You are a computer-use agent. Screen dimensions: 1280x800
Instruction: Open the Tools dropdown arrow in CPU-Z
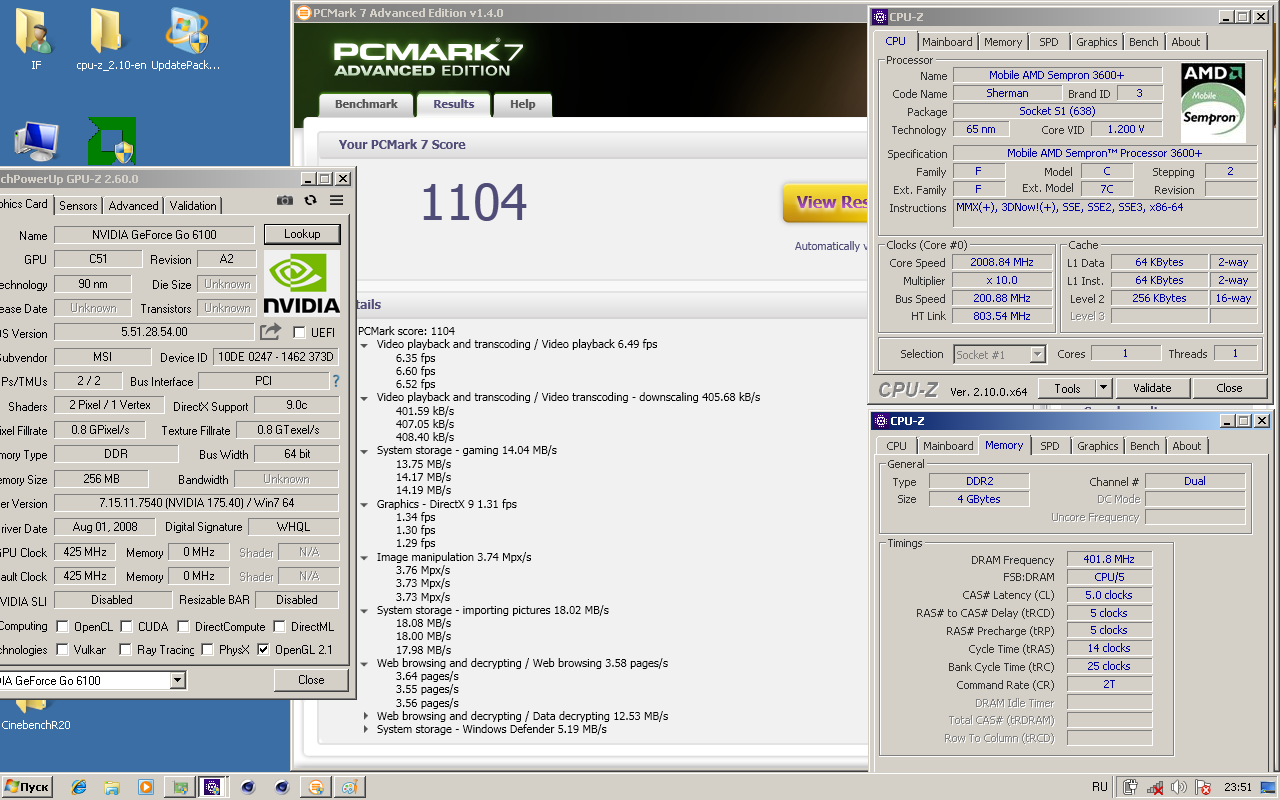1103,388
